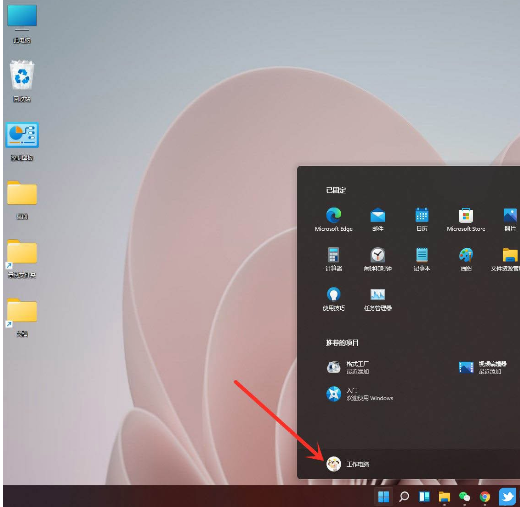520x507 pixels.
Task: Select the desktop folder without shortcut arrow
Action: (22, 200)
